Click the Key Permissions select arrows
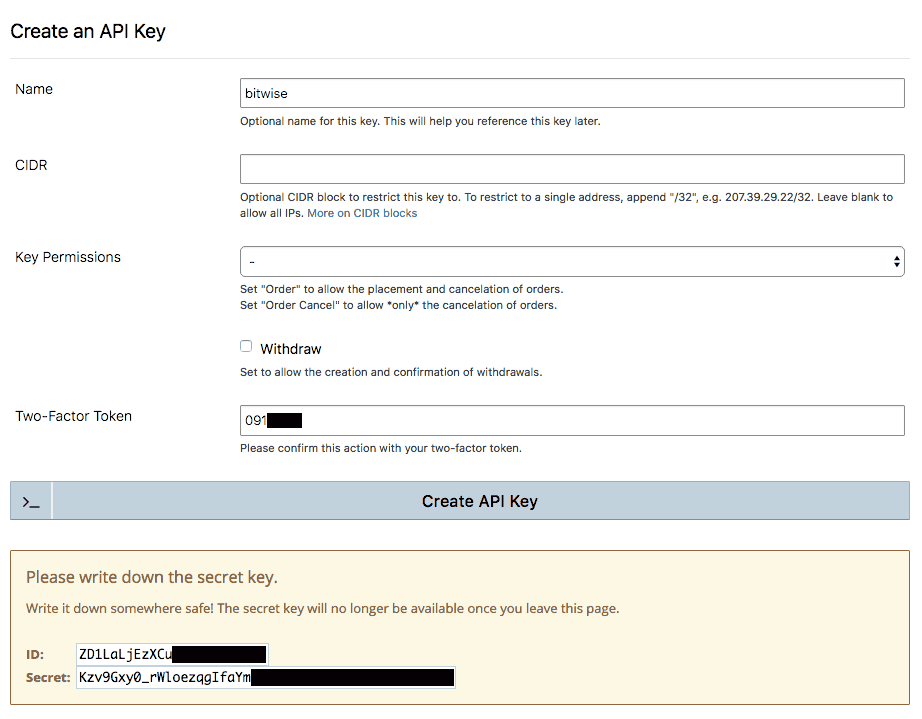This screenshot has height=719, width=922. click(x=896, y=261)
